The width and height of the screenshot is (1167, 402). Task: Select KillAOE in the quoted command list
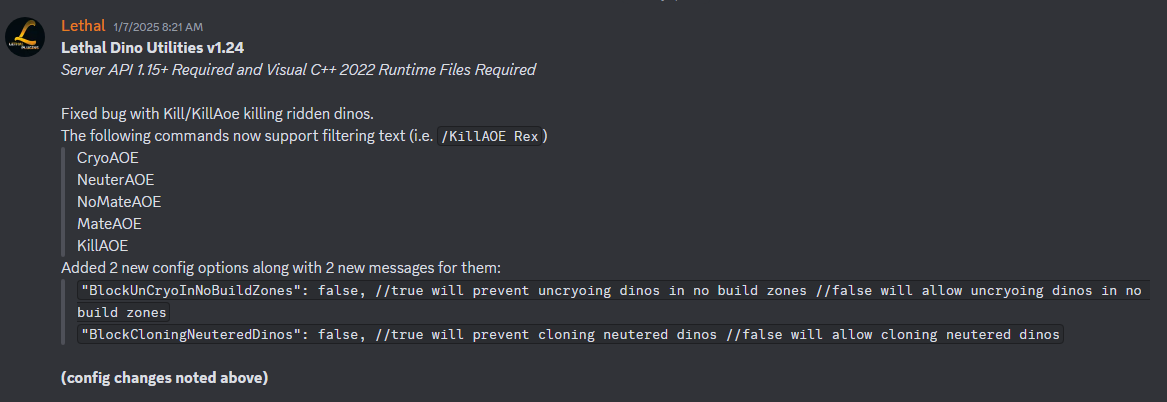point(102,245)
